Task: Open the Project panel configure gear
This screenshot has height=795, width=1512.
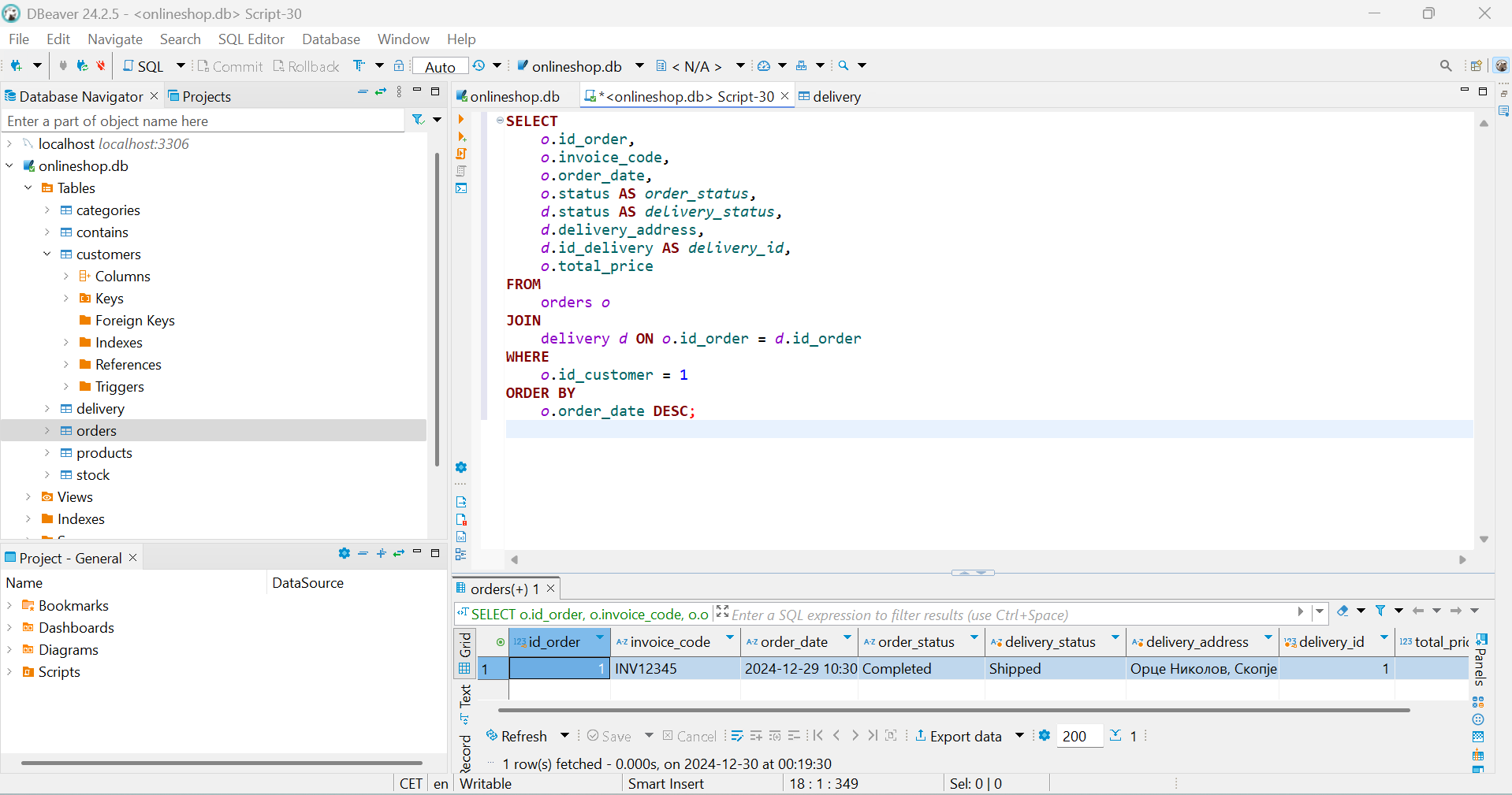Action: (x=344, y=554)
